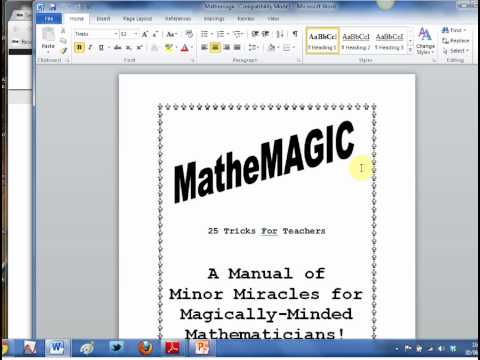Select Center alignment
Image resolution: width=480 pixels, height=360 pixels.
click(215, 47)
